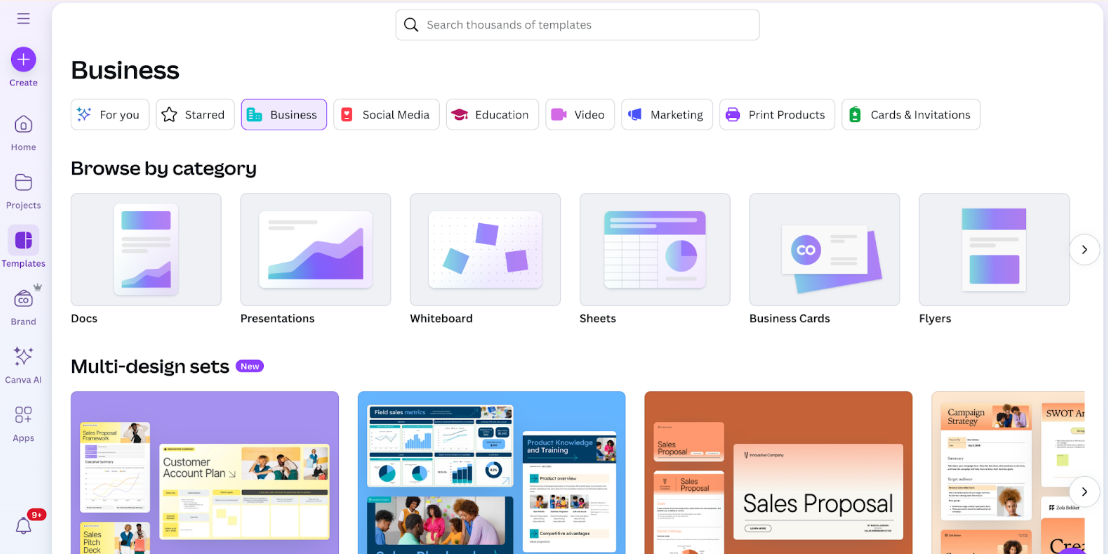Select the Templates sidebar icon
This screenshot has height=554, width=1108.
coord(23,241)
